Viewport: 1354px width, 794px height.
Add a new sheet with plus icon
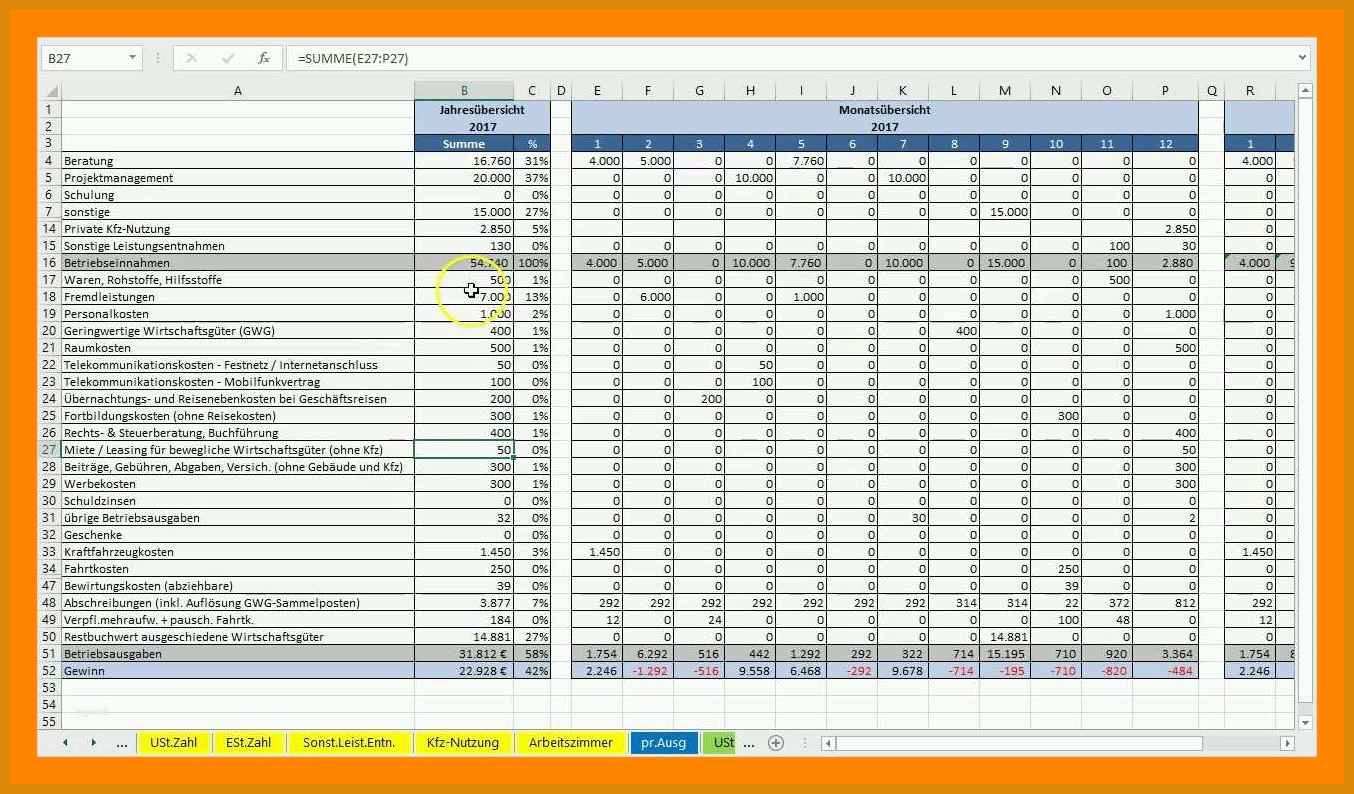tap(775, 743)
